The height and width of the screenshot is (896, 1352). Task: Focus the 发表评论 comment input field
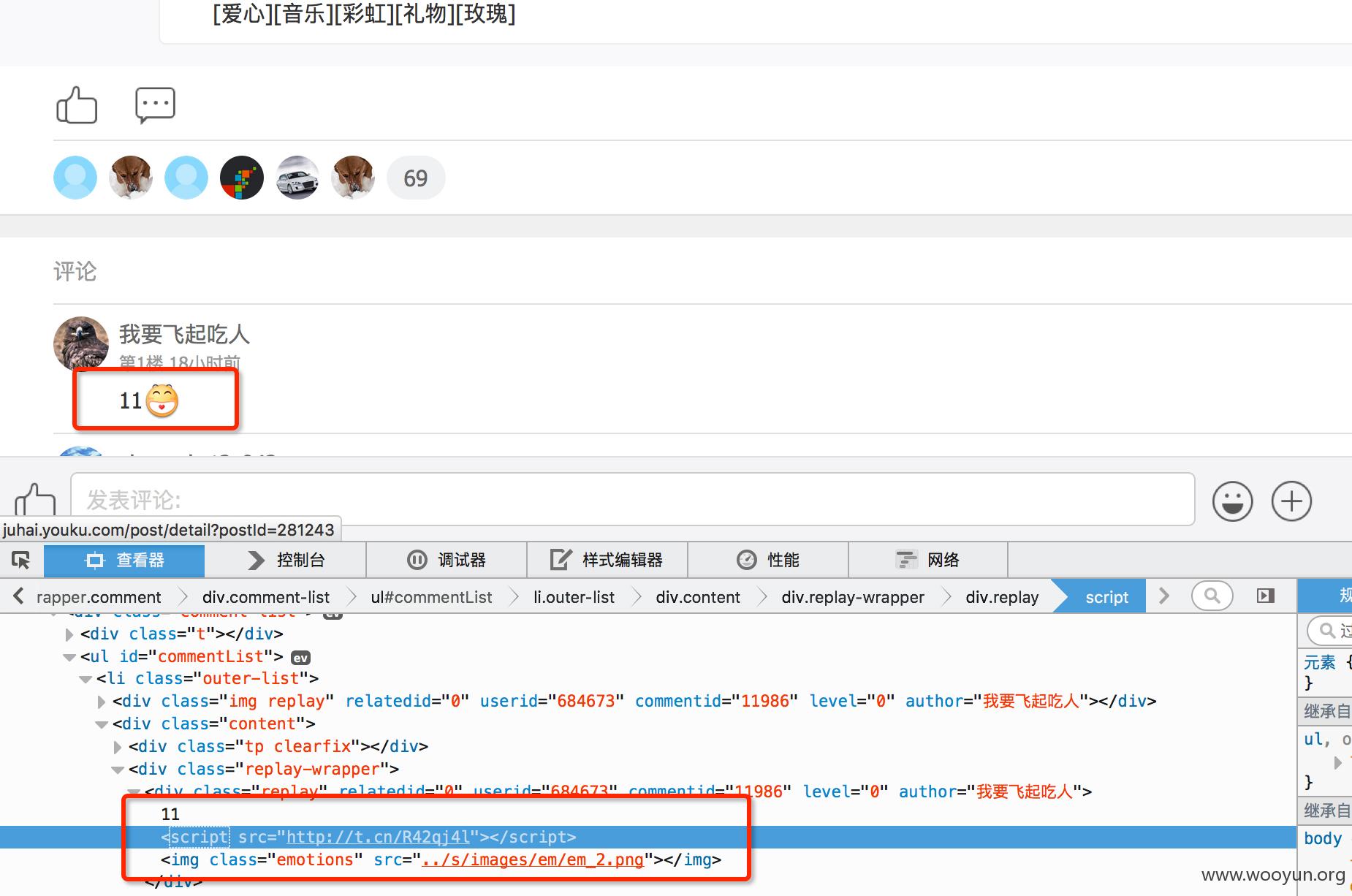click(633, 499)
